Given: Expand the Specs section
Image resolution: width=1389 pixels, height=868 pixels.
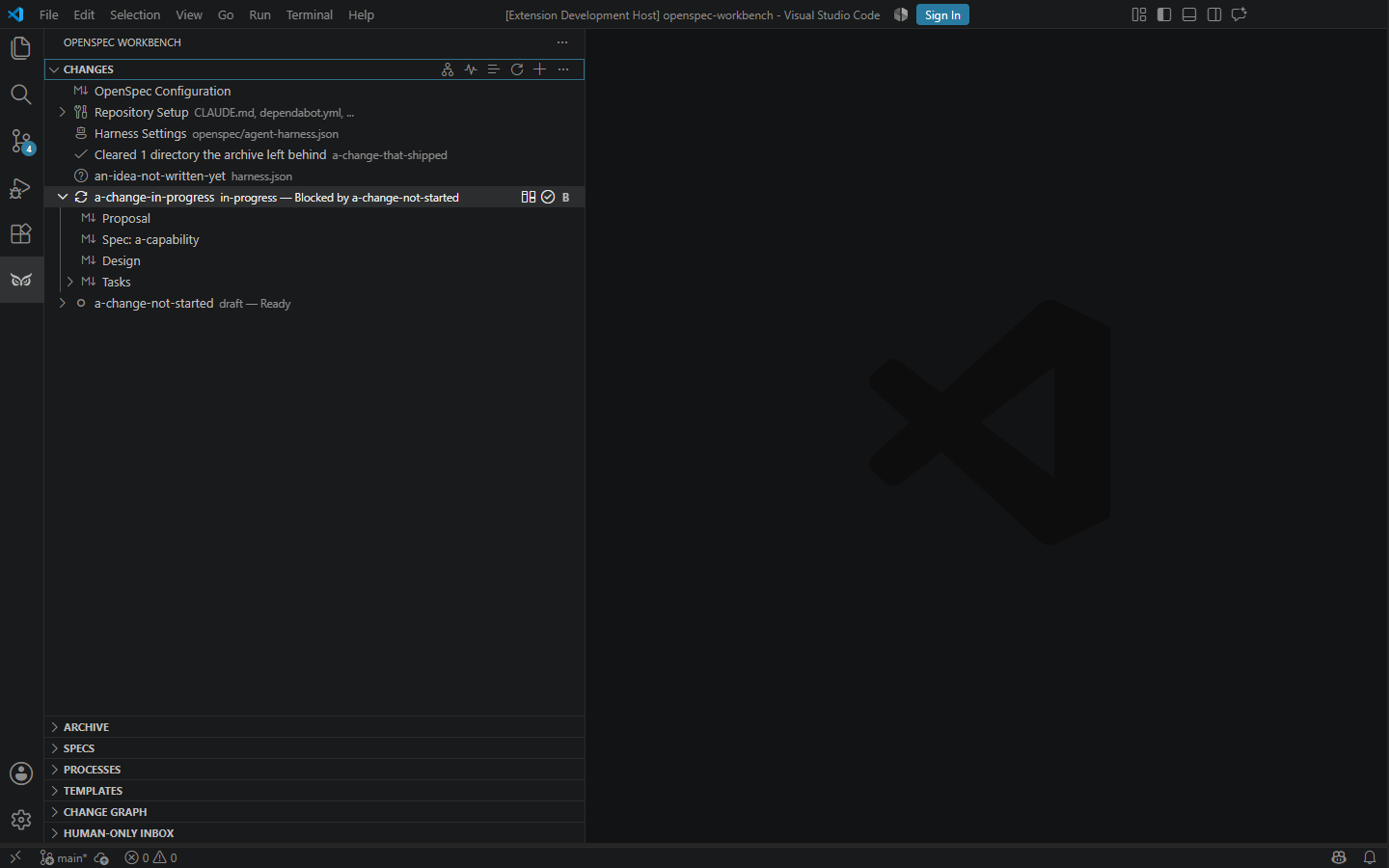Looking at the screenshot, I should (314, 748).
